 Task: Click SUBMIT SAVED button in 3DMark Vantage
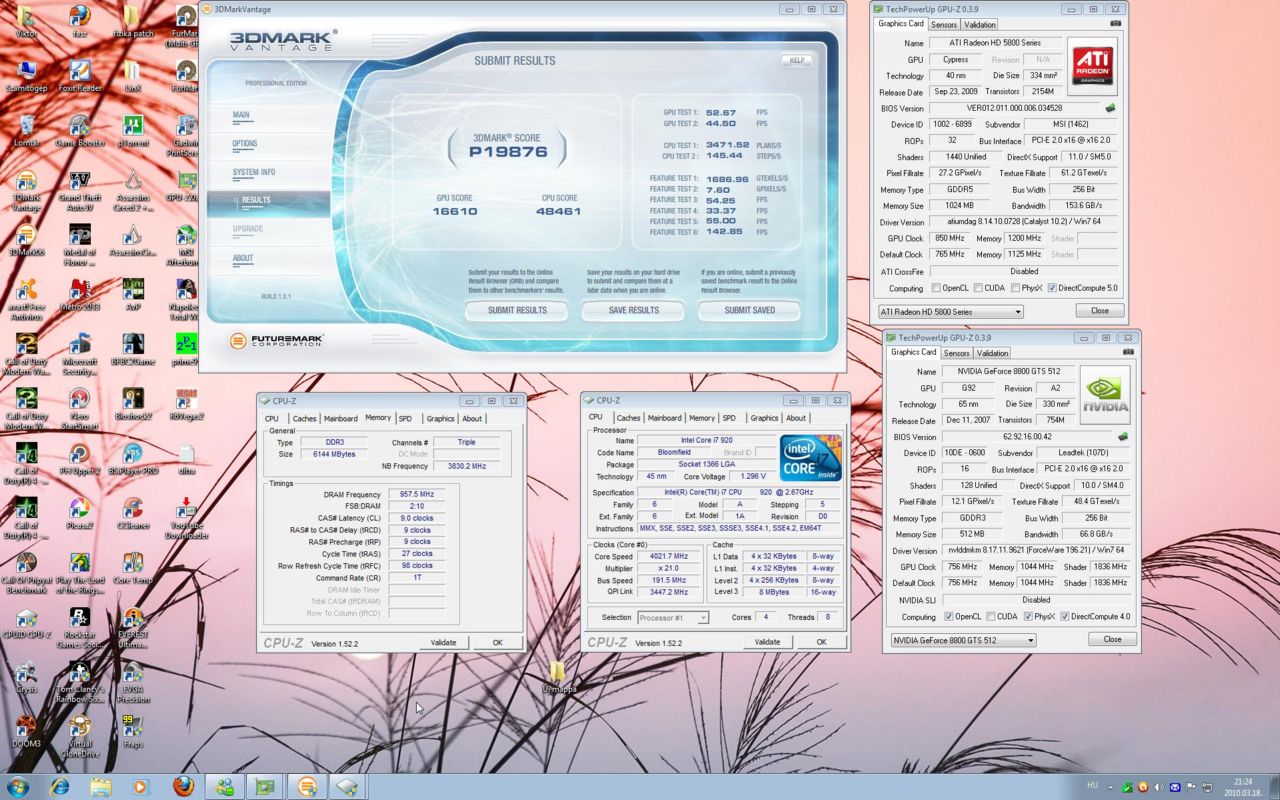[x=750, y=310]
